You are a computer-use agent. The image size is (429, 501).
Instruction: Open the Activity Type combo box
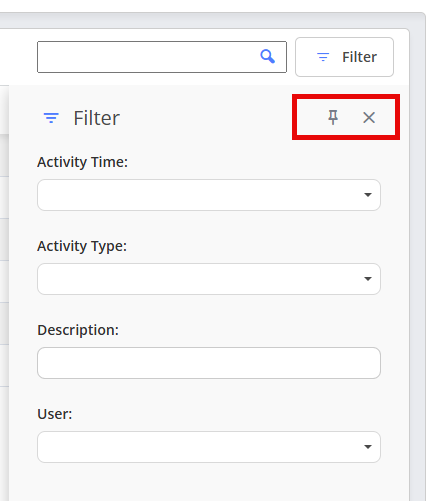pyautogui.click(x=209, y=279)
